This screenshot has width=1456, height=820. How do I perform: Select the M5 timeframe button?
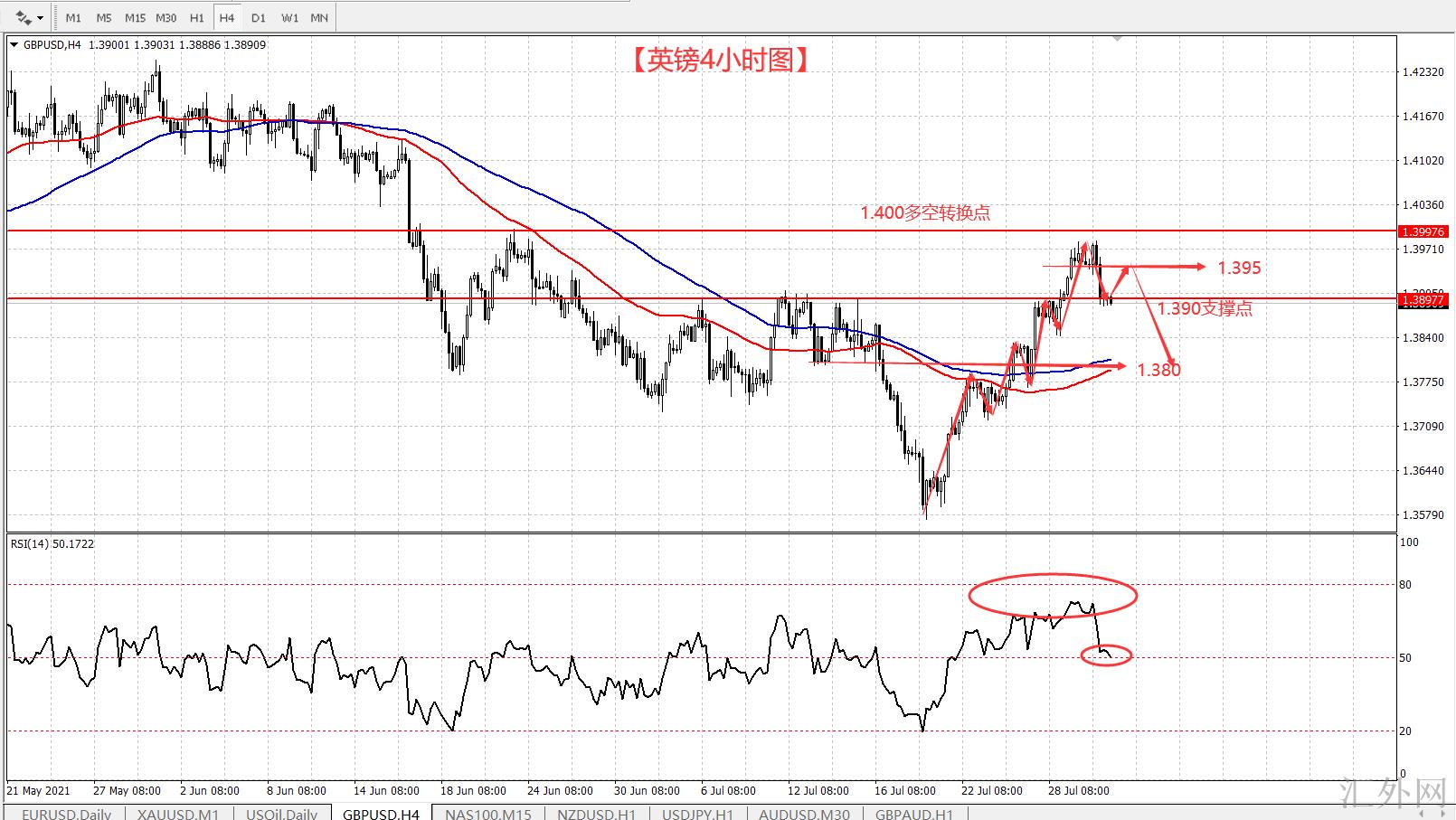(104, 17)
